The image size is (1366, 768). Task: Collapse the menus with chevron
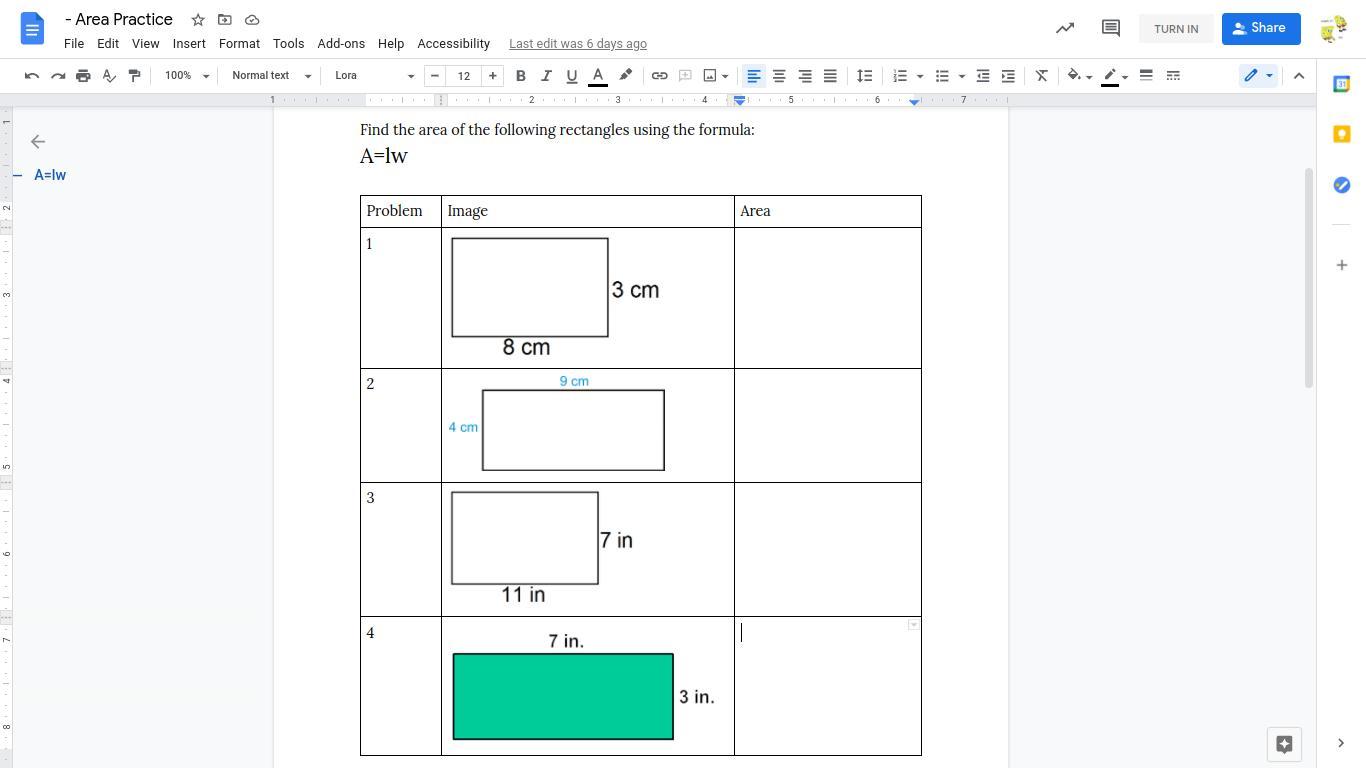(1299, 76)
